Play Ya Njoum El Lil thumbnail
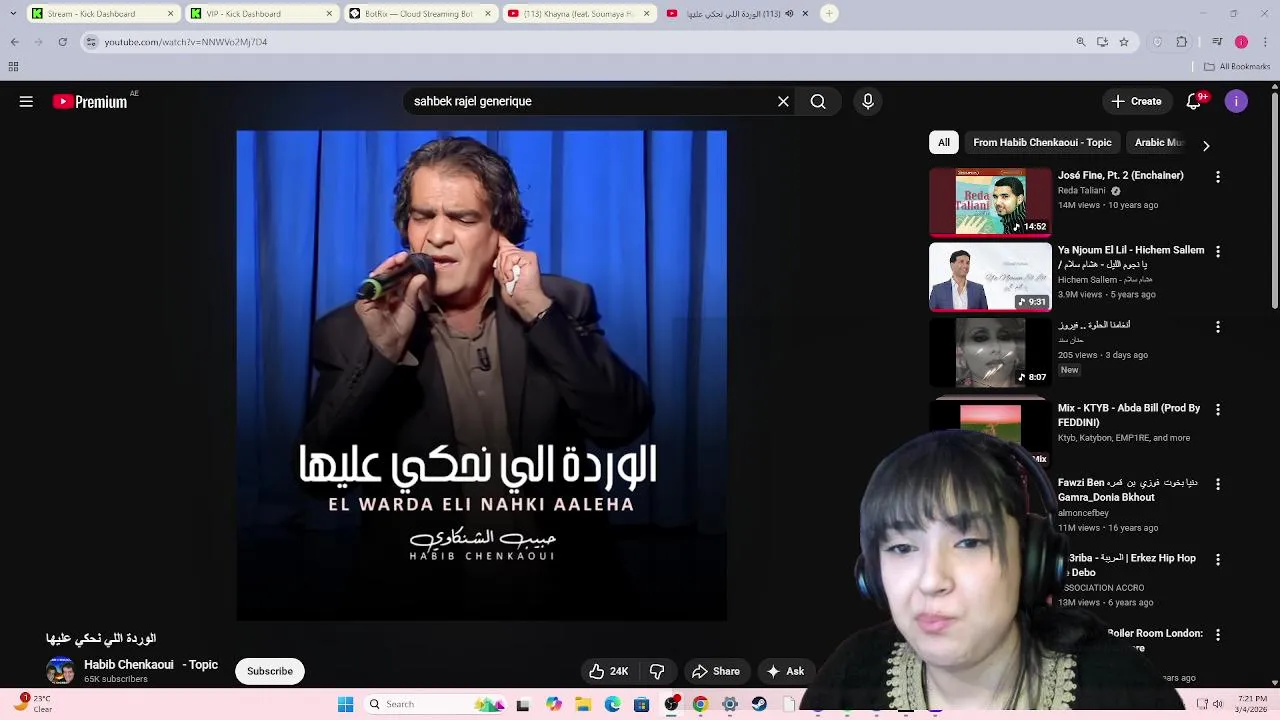Image resolution: width=1280 pixels, height=720 pixels. (x=990, y=277)
